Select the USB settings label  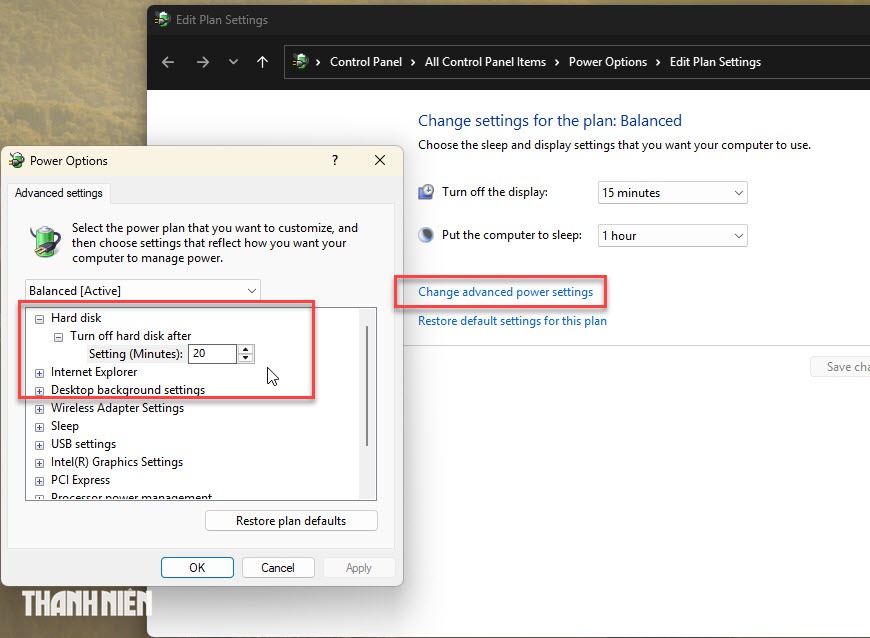83,444
